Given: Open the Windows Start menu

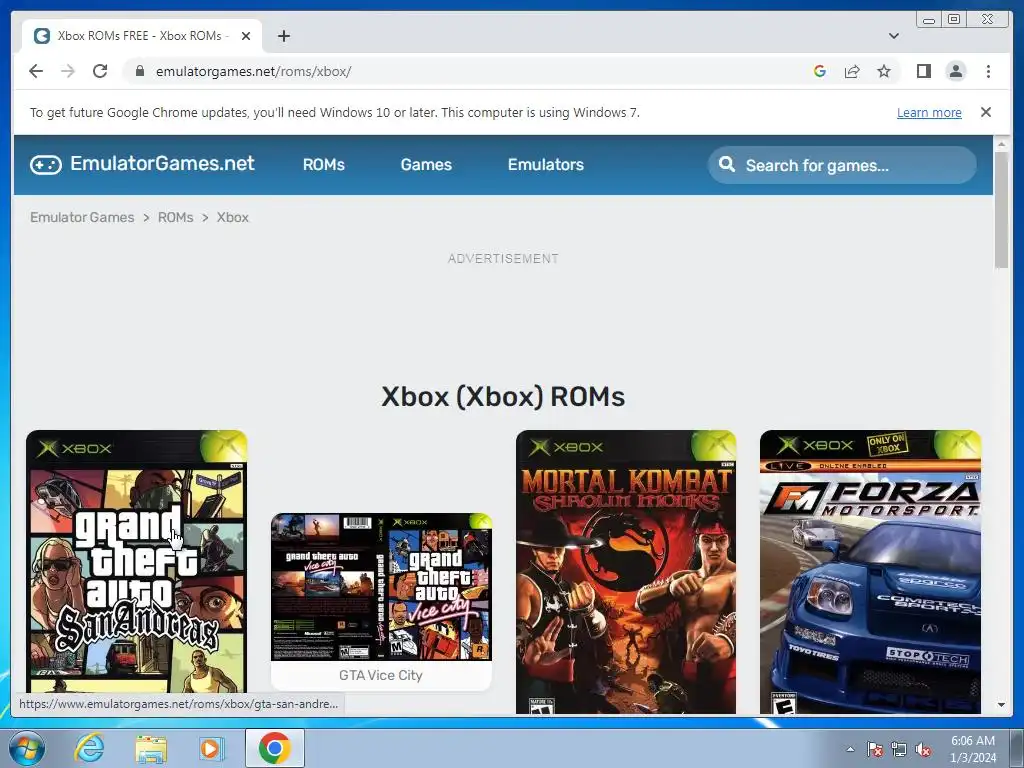Looking at the screenshot, I should pos(26,748).
